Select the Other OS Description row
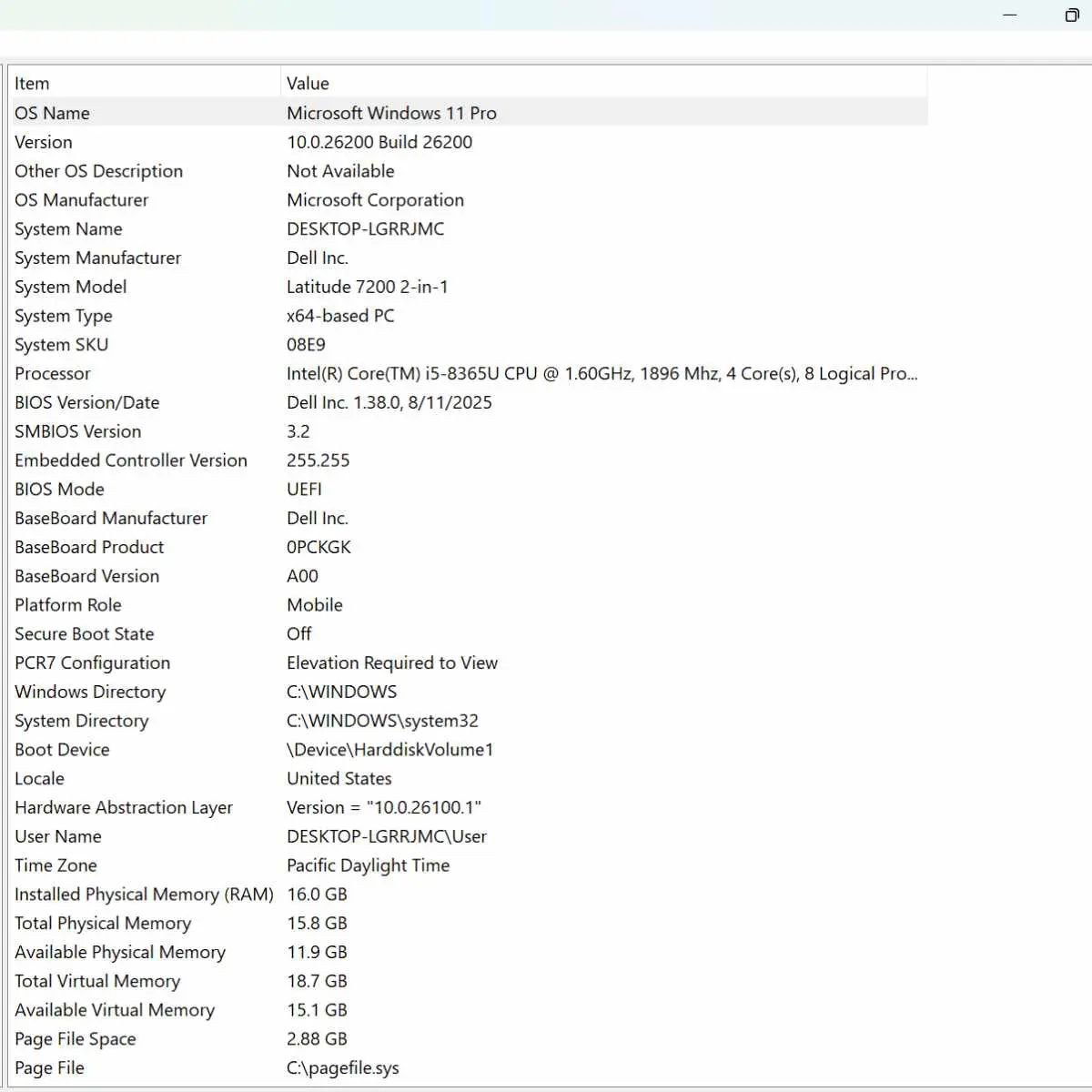 click(x=468, y=171)
